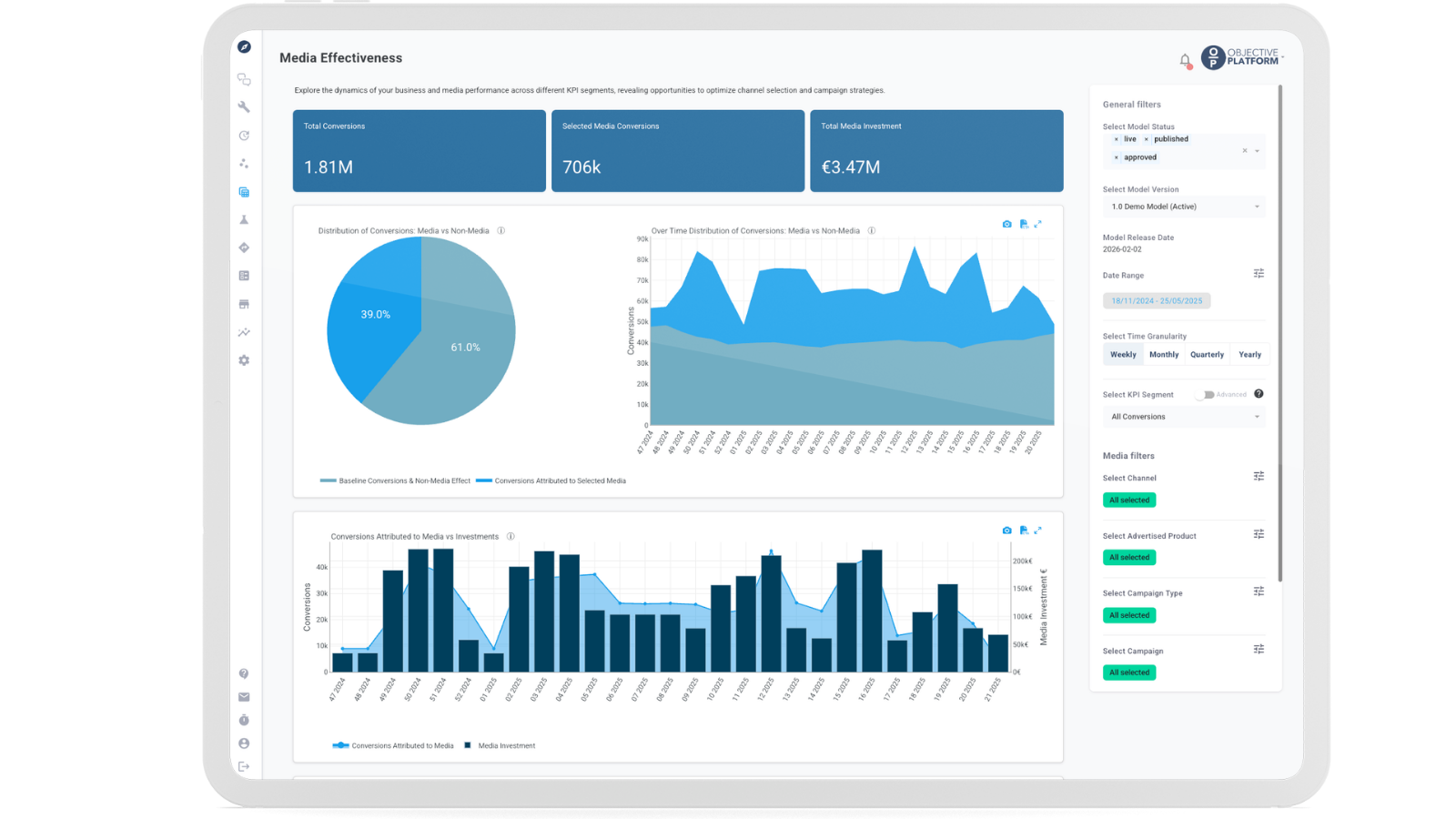Click info icon beside pie chart title

501,231
